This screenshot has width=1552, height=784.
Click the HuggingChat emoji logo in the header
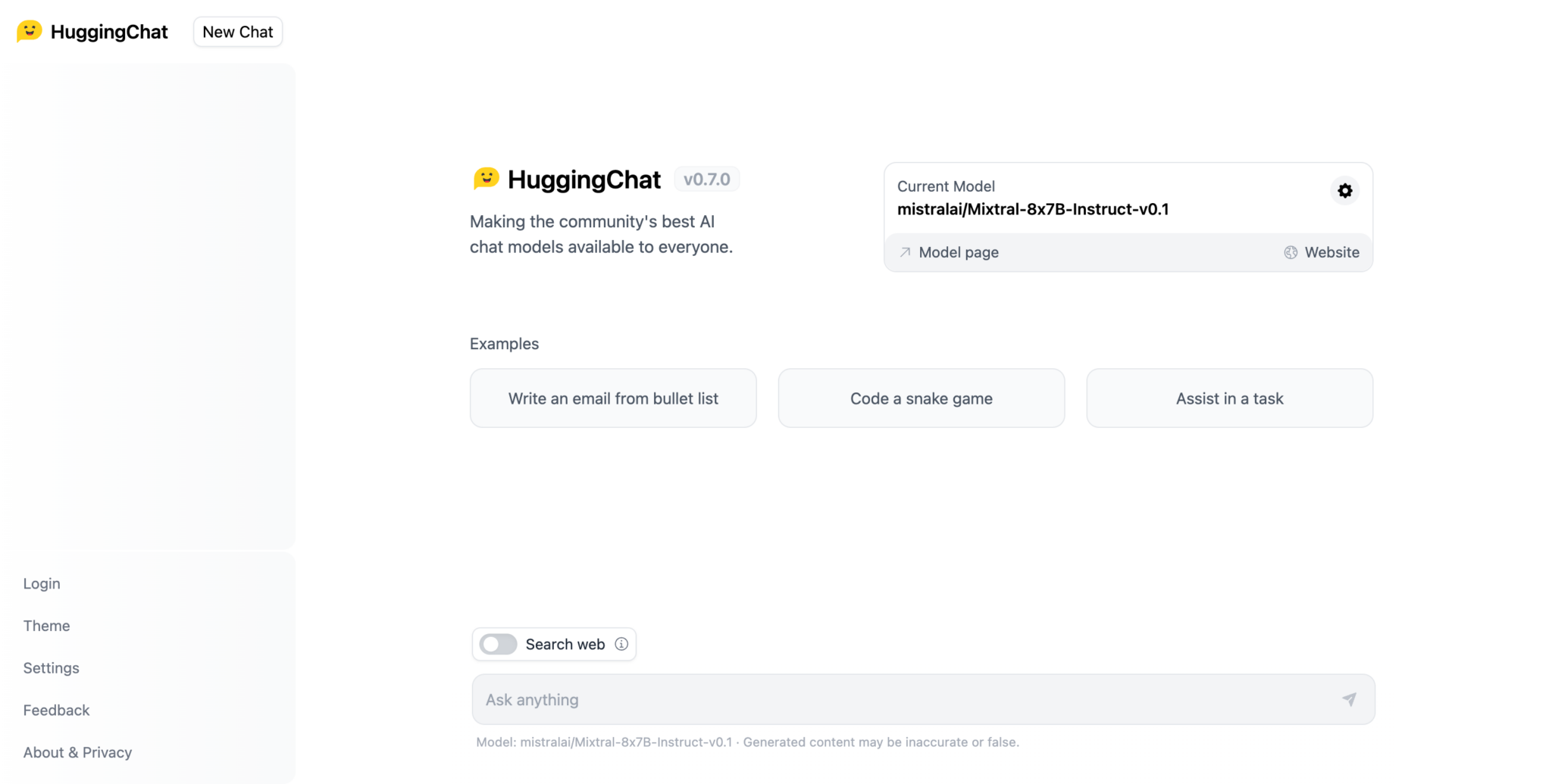coord(29,31)
